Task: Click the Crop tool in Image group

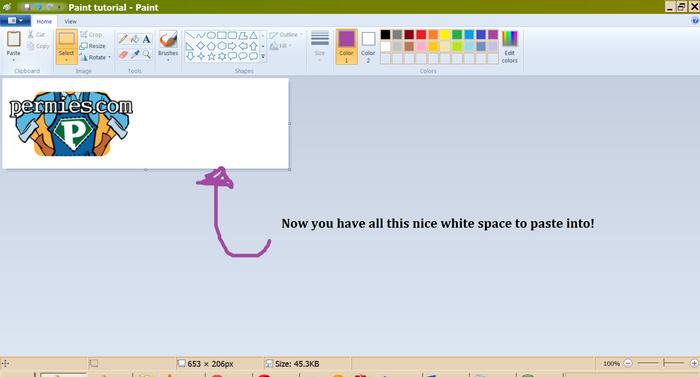Action: point(91,34)
